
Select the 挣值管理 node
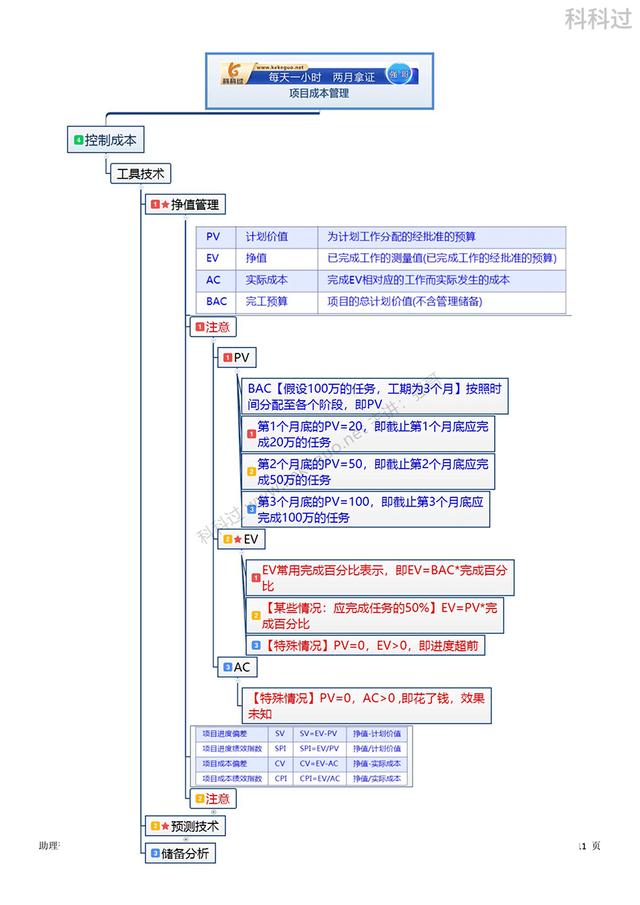point(185,204)
